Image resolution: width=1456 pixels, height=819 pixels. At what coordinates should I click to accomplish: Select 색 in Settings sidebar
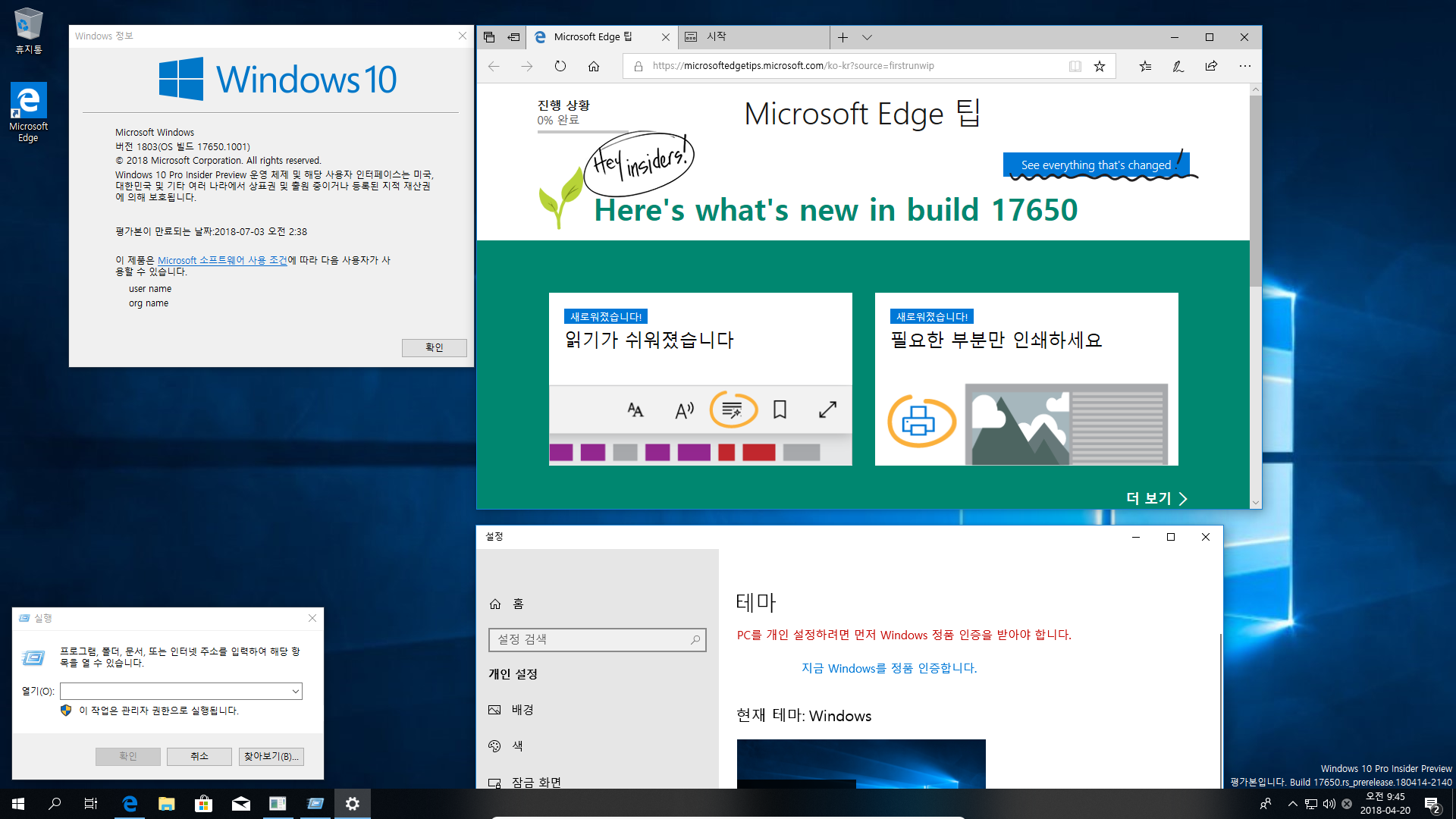pos(598,746)
